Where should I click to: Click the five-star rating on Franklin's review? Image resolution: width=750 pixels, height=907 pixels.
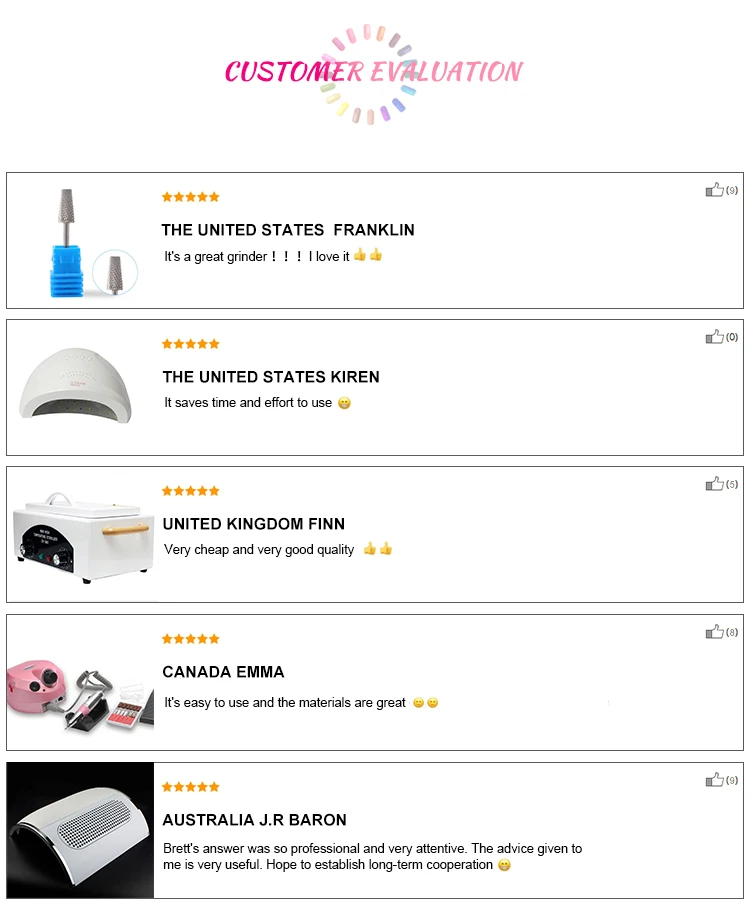(x=190, y=197)
